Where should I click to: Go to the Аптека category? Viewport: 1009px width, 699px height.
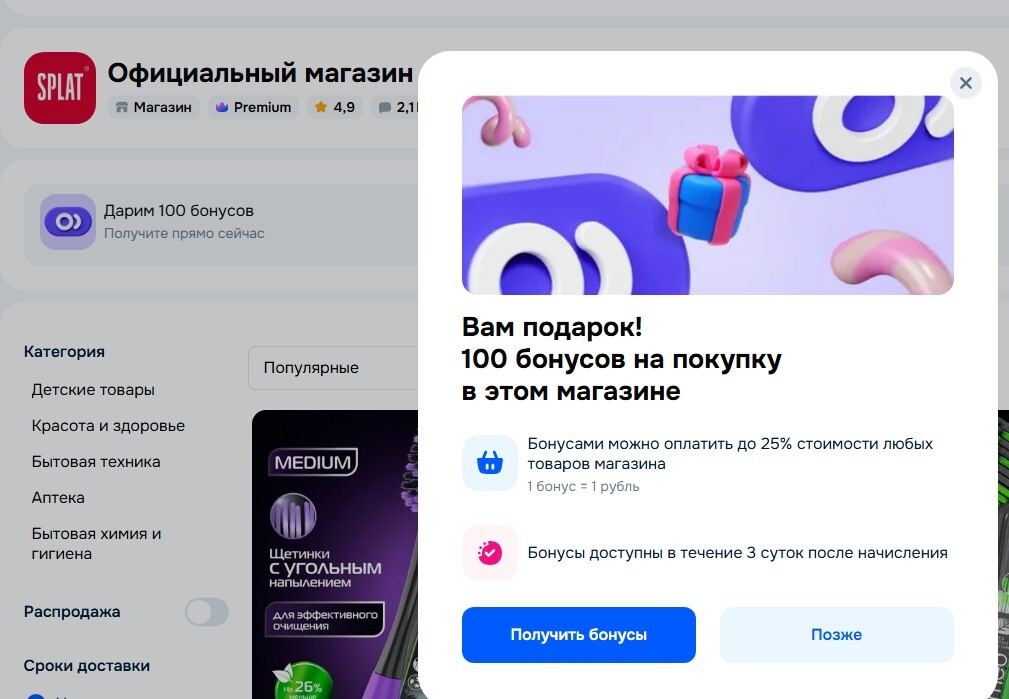[x=58, y=498]
